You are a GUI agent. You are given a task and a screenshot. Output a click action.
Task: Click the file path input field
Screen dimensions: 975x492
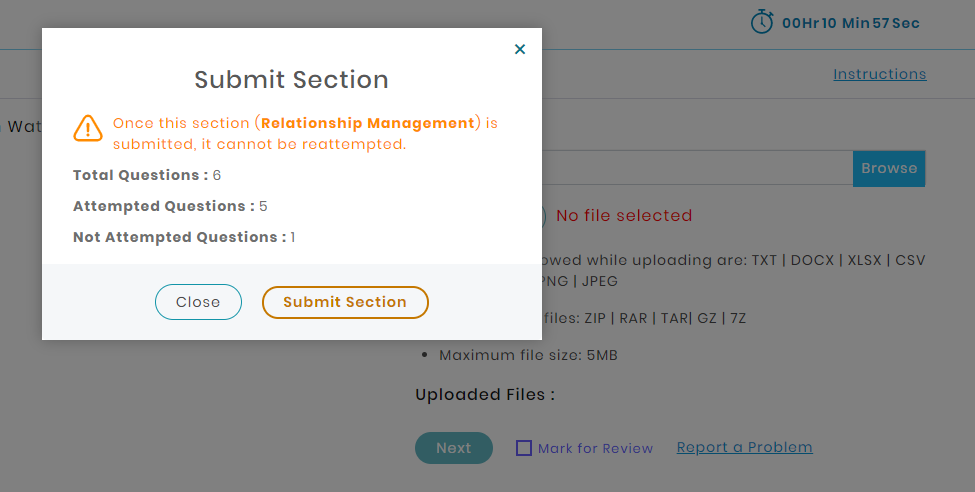[x=697, y=168]
